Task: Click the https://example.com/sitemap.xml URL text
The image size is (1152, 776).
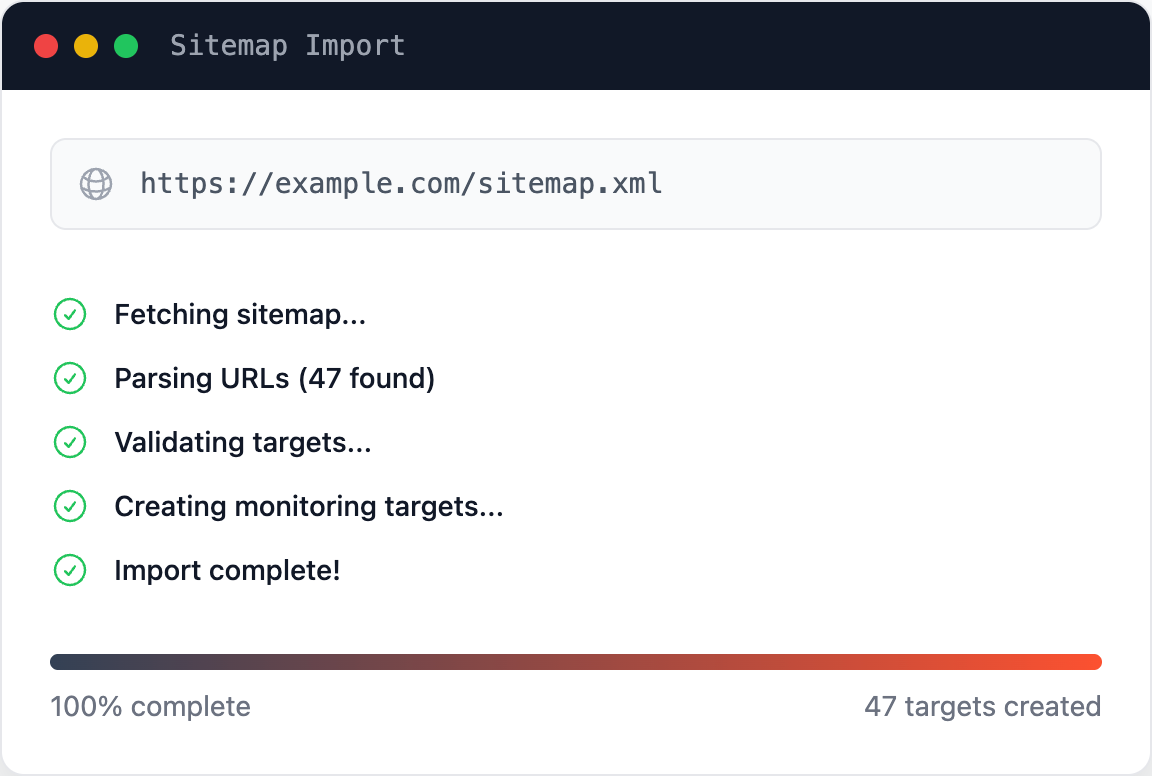Action: [401, 184]
